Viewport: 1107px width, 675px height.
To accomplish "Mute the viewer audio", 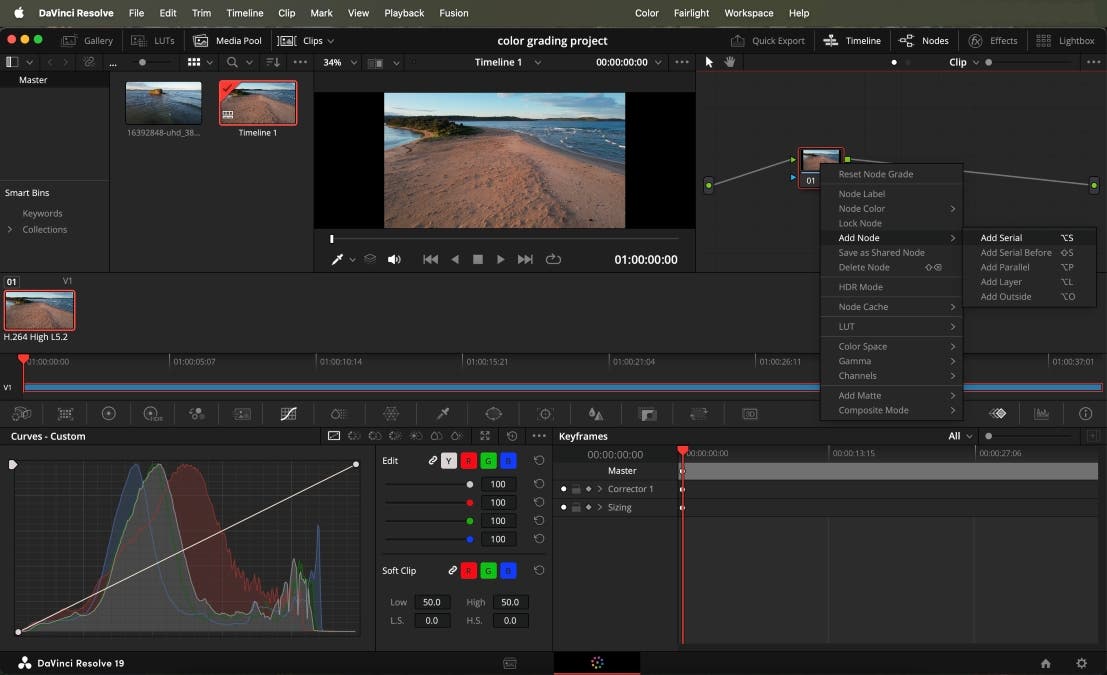I will 394,258.
